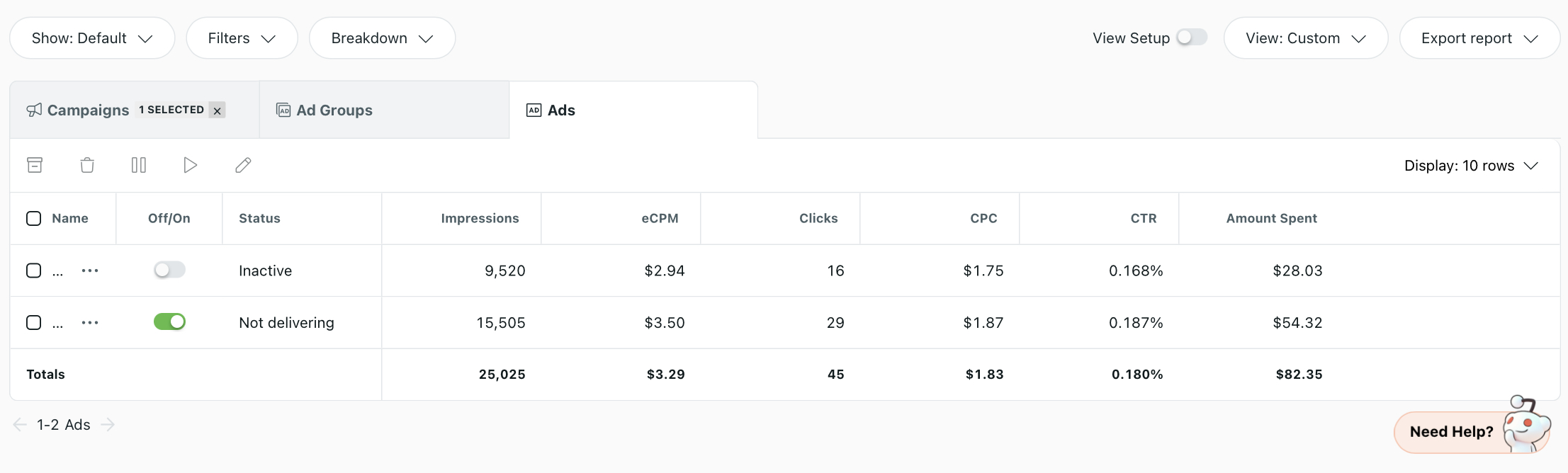Image resolution: width=1568 pixels, height=473 pixels.
Task: Click the Need Help? button
Action: pos(1452,432)
